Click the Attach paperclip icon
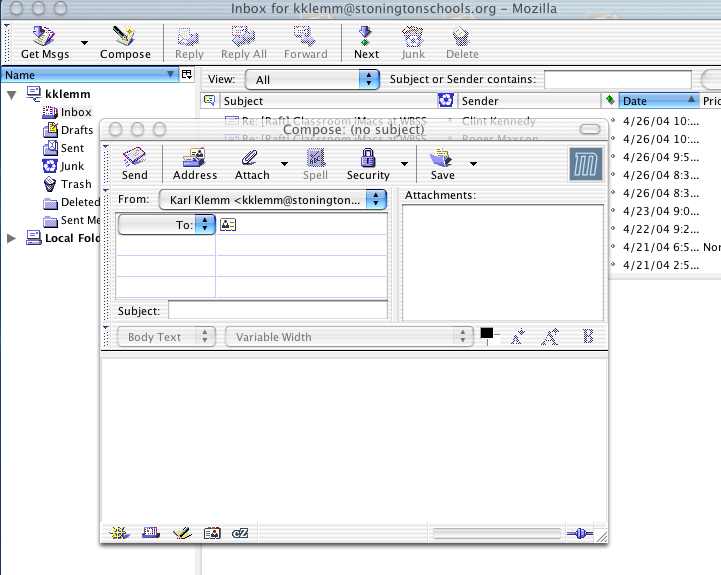This screenshot has width=721, height=575. [252, 163]
